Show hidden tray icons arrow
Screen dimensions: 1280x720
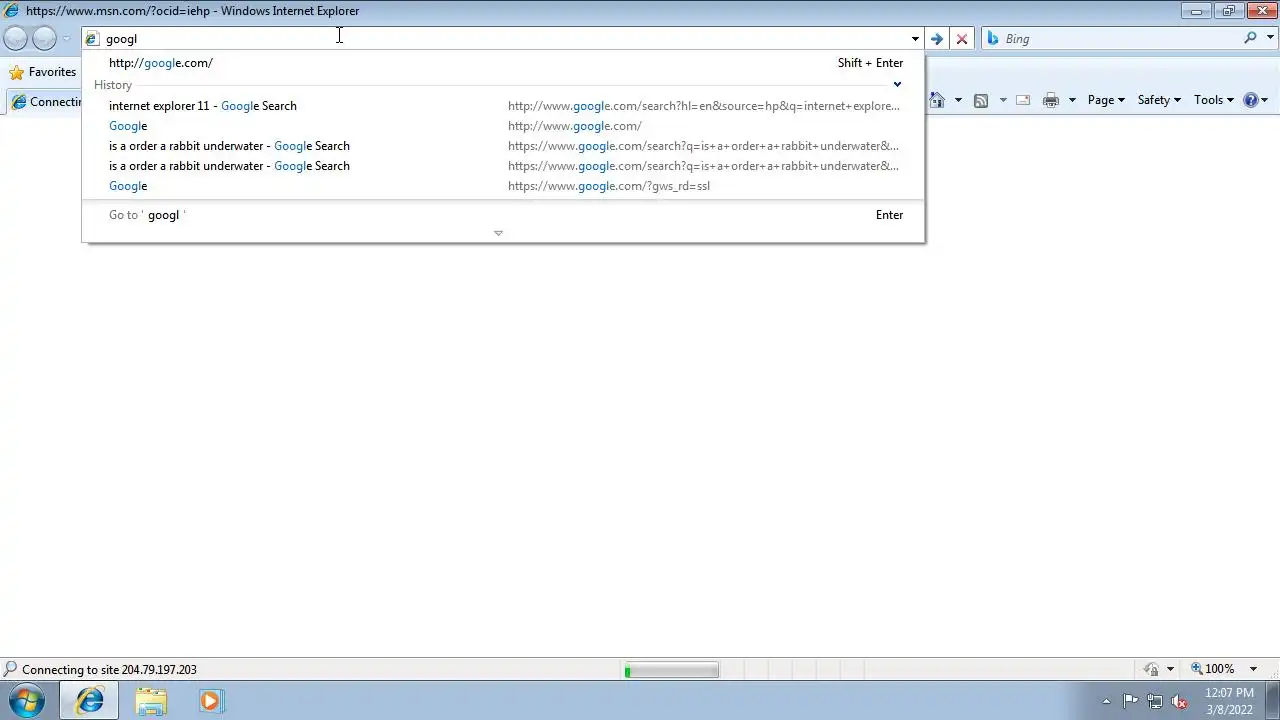point(1106,701)
